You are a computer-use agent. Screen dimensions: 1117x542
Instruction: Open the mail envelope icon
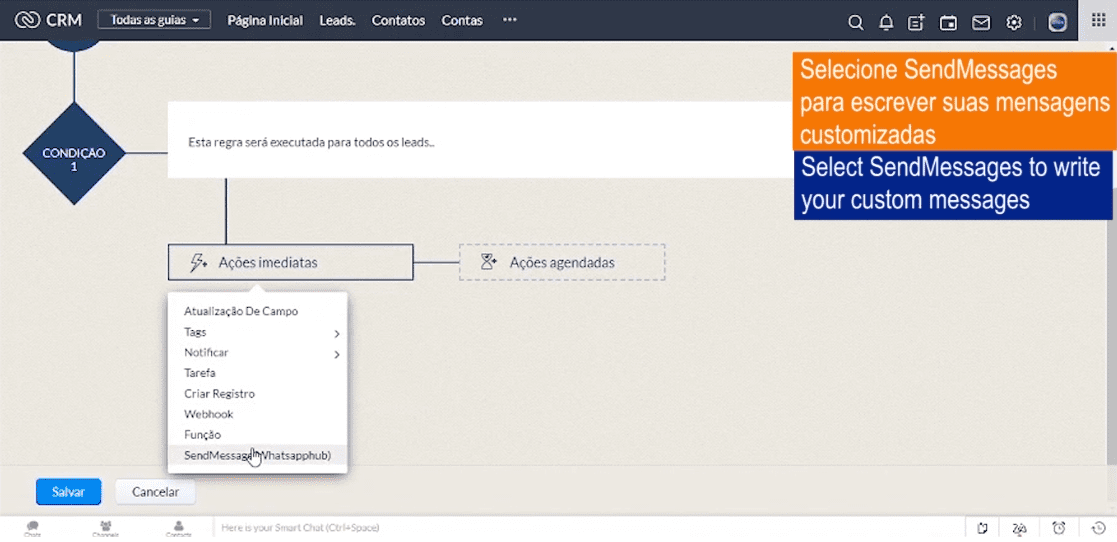pyautogui.click(x=981, y=22)
